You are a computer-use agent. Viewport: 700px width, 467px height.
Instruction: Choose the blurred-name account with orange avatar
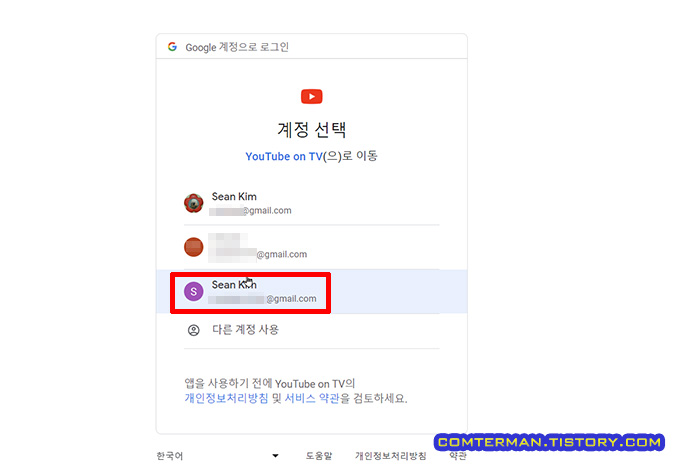[x=312, y=247]
